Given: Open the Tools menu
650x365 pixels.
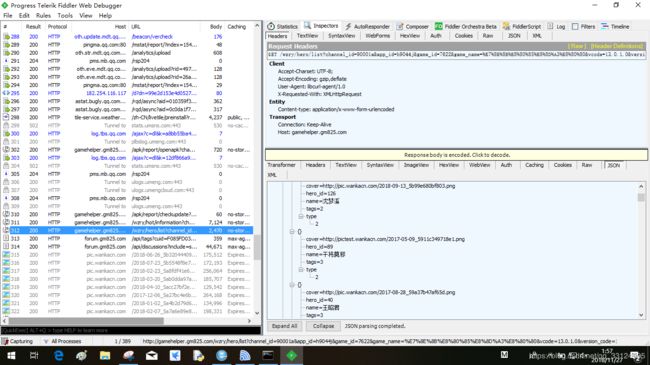Looking at the screenshot, I should [x=65, y=15].
